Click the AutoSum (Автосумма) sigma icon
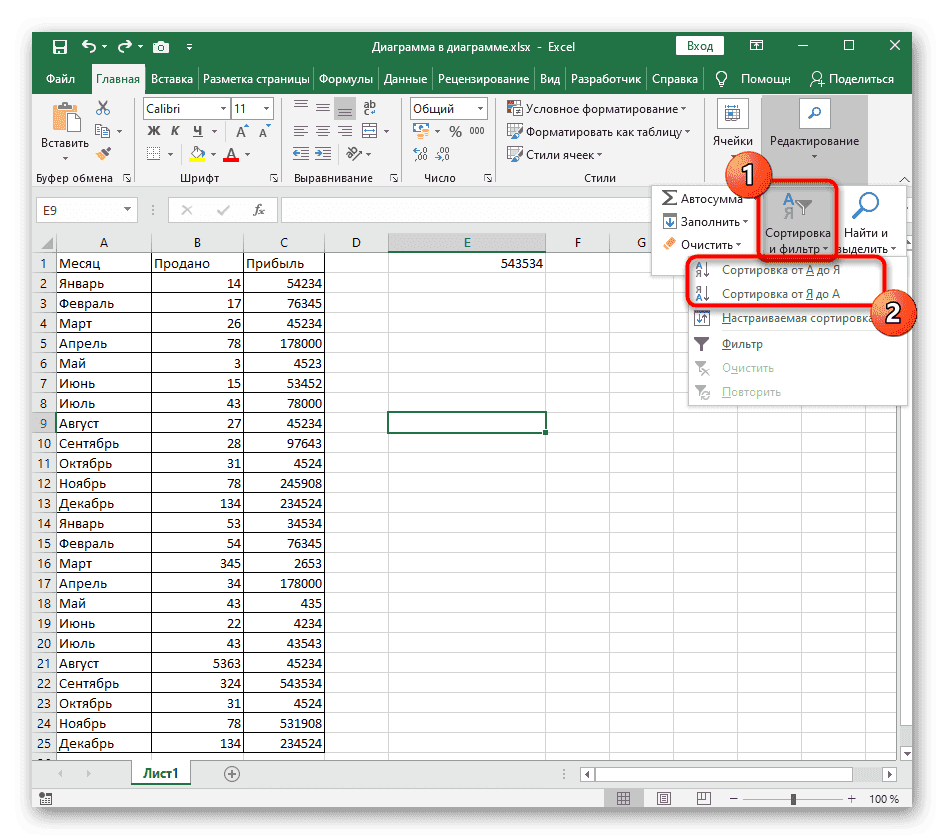Screen dimensions: 944x839 (x=669, y=199)
